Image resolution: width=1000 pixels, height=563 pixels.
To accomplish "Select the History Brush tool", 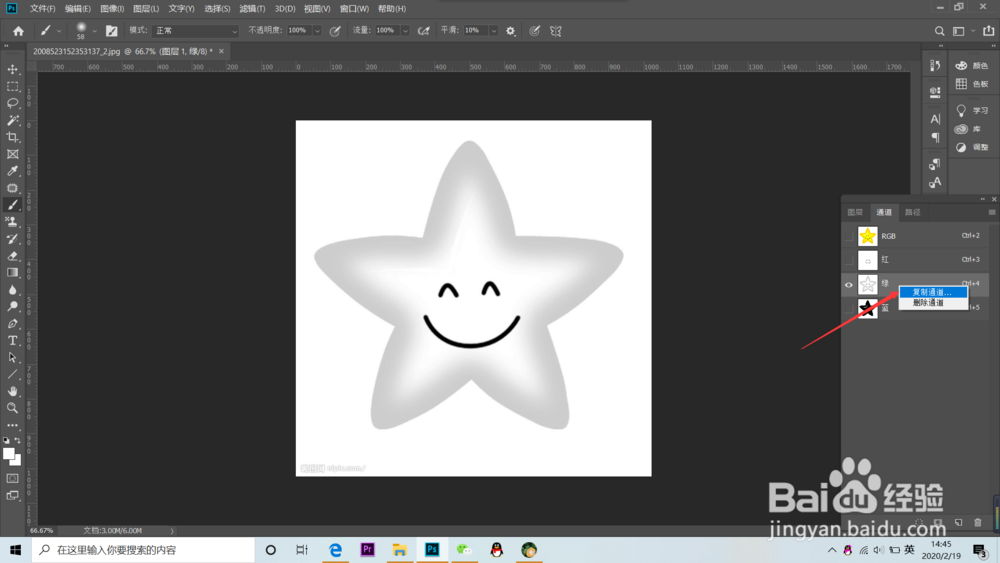I will click(12, 238).
